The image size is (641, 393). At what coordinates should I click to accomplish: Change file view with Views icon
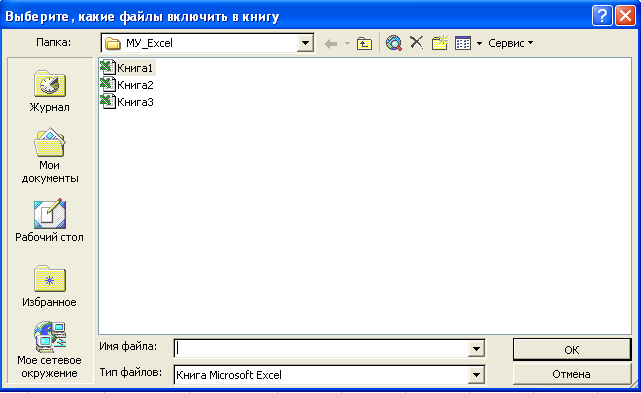coord(463,43)
